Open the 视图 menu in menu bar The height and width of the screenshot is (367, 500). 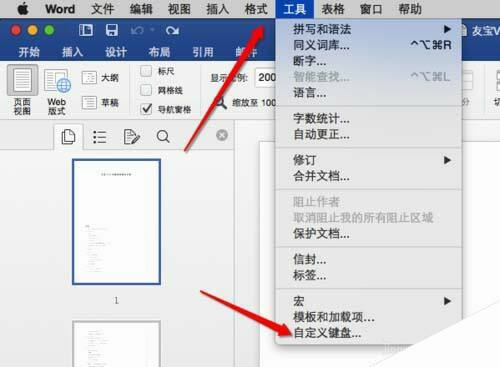(x=179, y=9)
